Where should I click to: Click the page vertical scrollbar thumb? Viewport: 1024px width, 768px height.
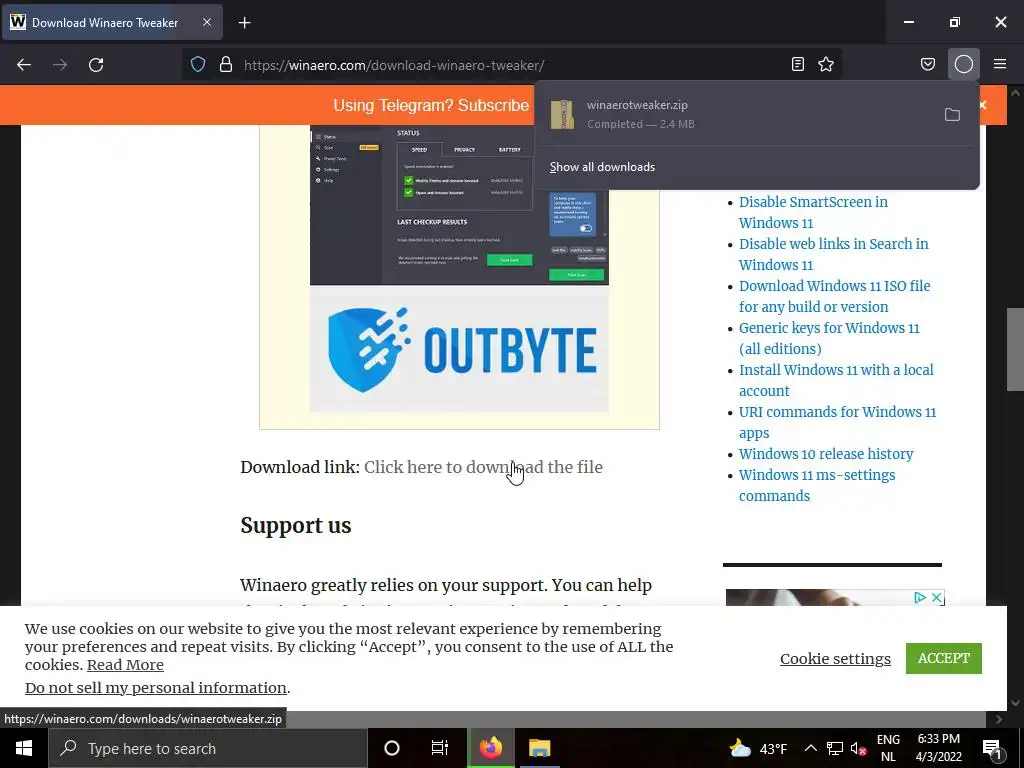tap(1015, 349)
